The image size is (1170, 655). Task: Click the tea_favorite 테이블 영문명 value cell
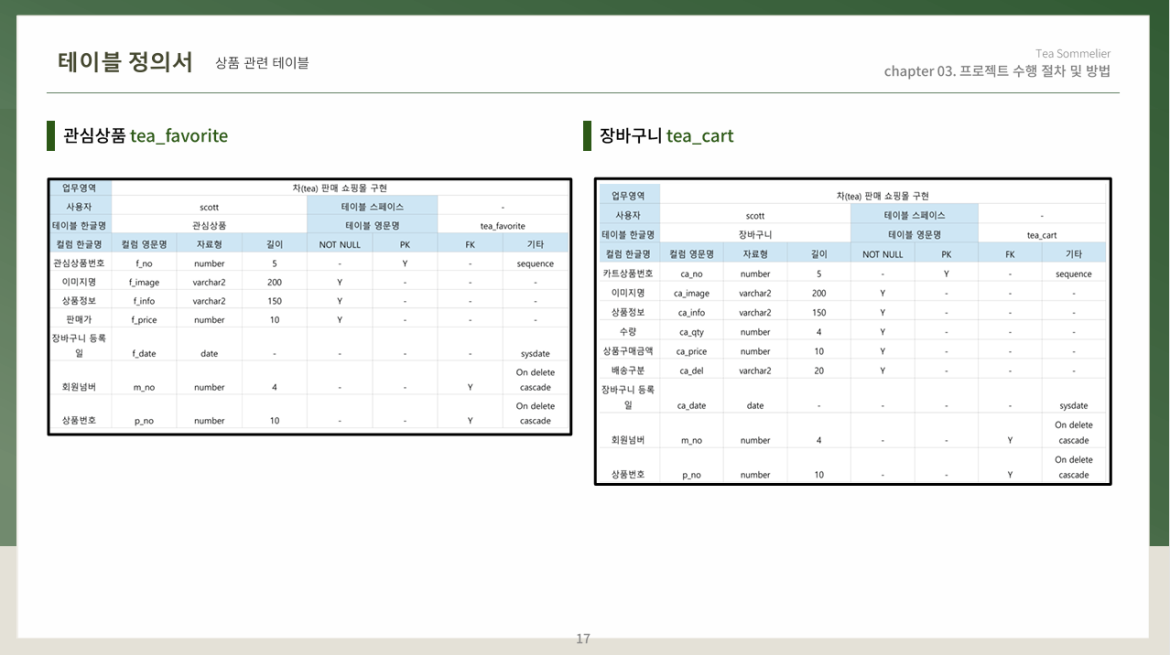[503, 226]
